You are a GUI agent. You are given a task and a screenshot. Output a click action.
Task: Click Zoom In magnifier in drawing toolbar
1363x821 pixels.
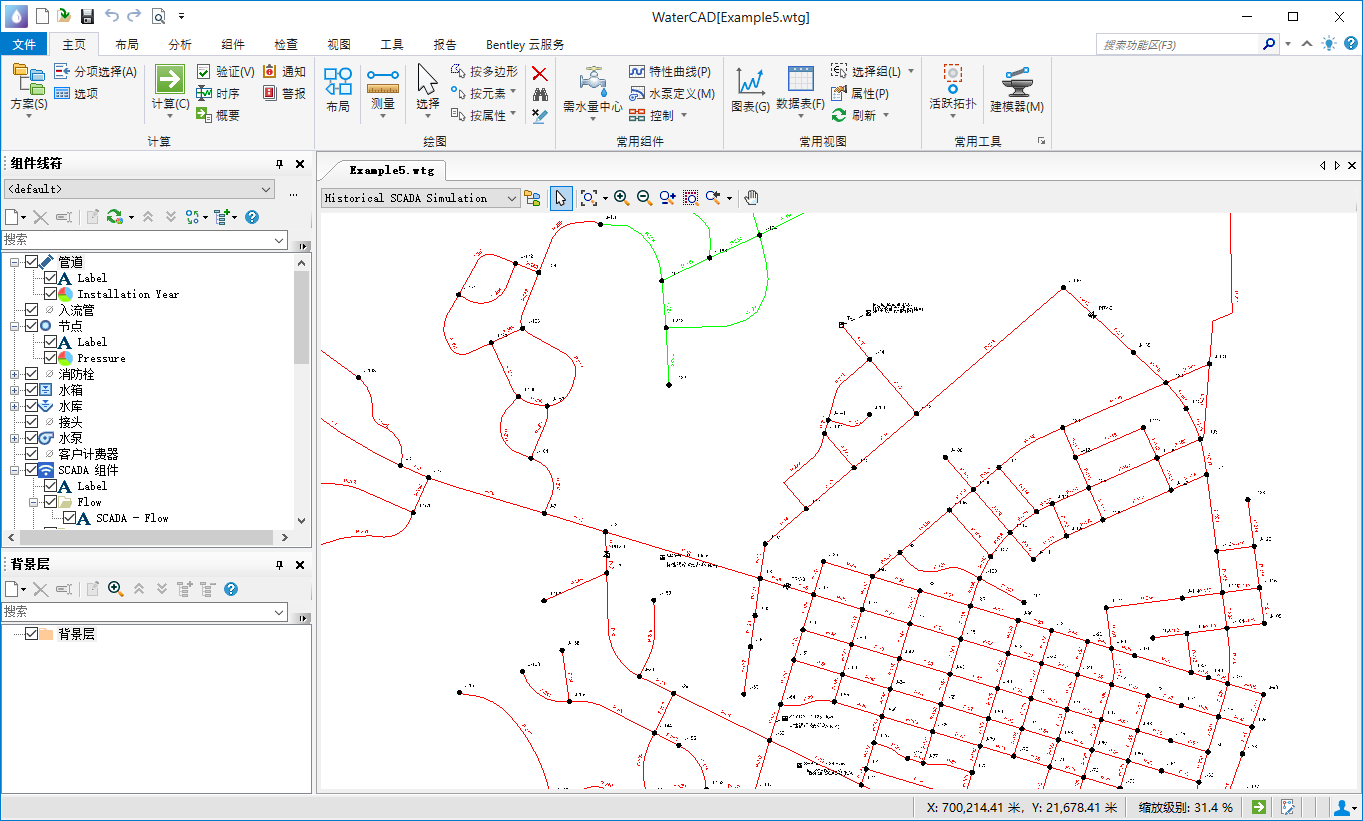[x=621, y=198]
